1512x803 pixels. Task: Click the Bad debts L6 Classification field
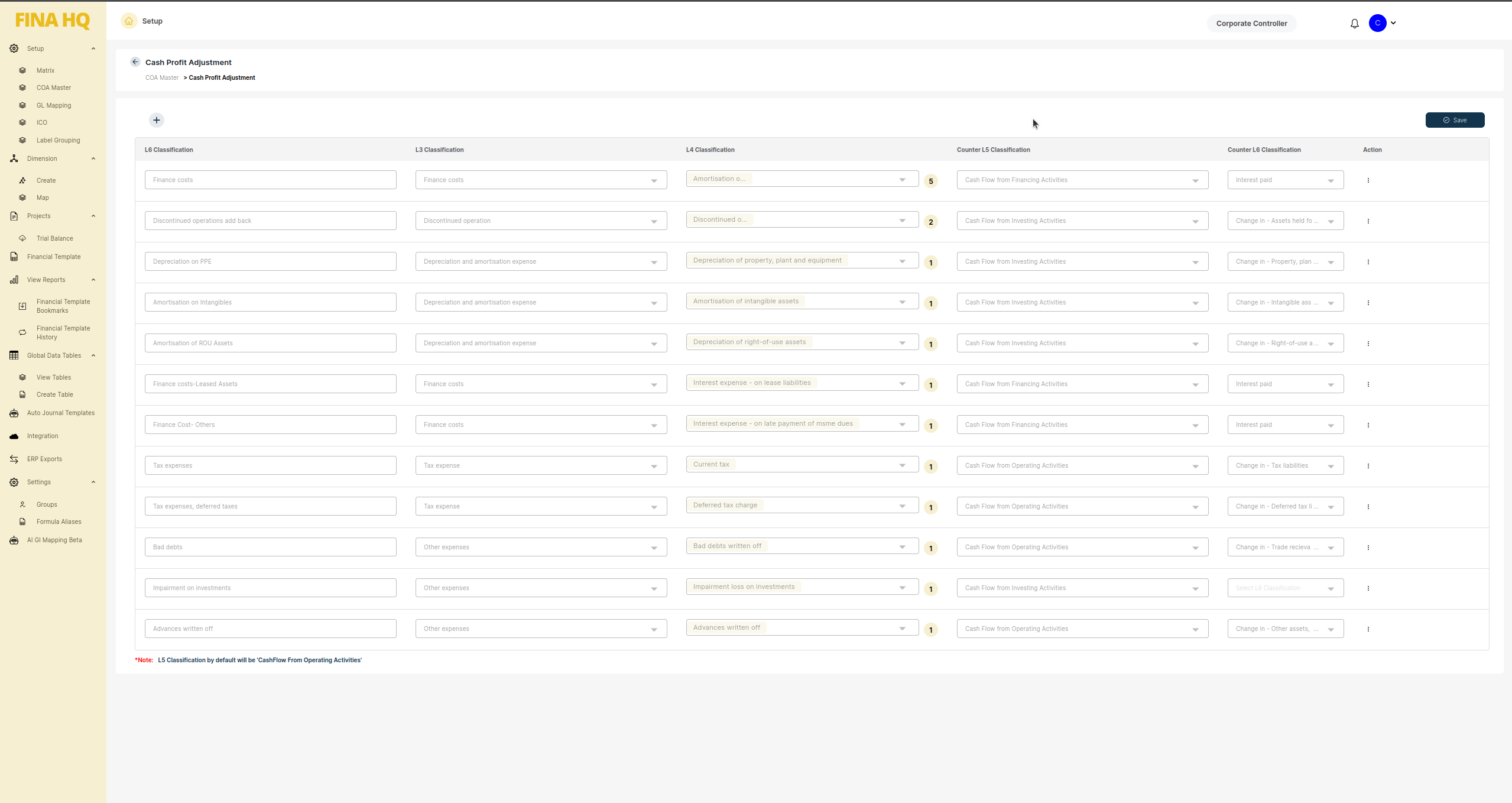pyautogui.click(x=270, y=547)
